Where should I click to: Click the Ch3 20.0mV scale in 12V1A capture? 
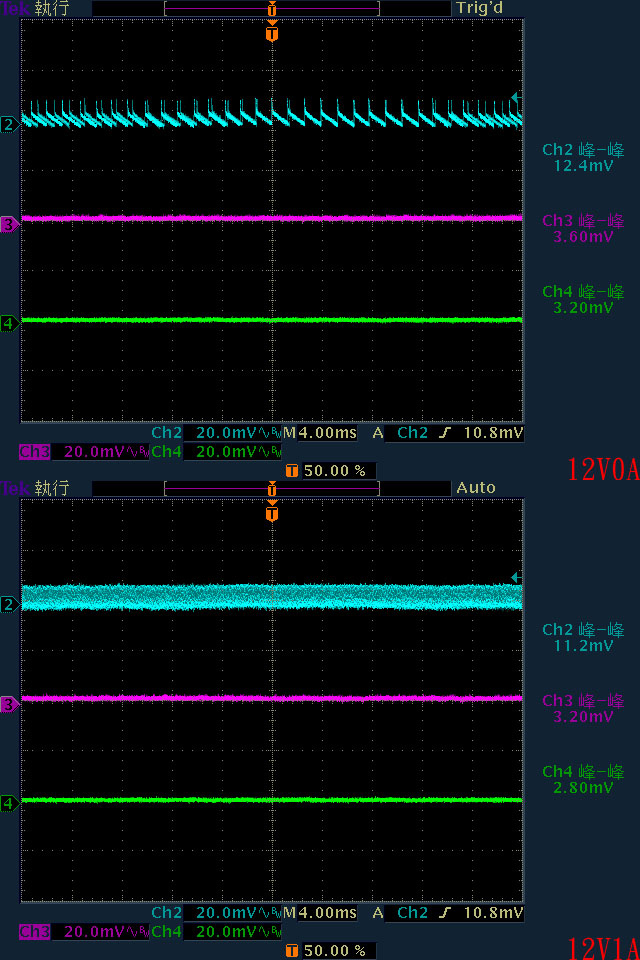84,932
